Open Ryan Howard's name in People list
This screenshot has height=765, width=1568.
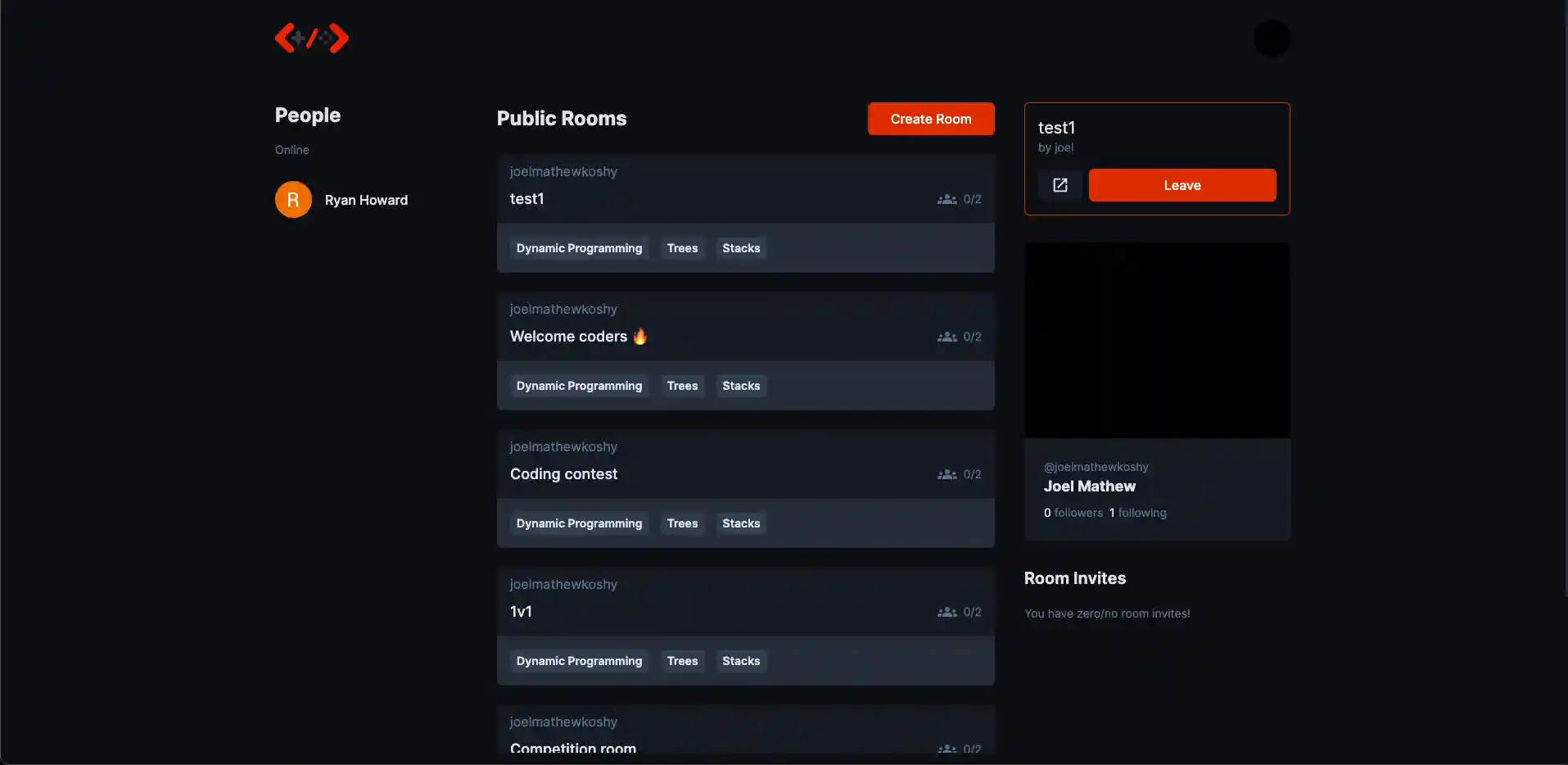pos(366,200)
